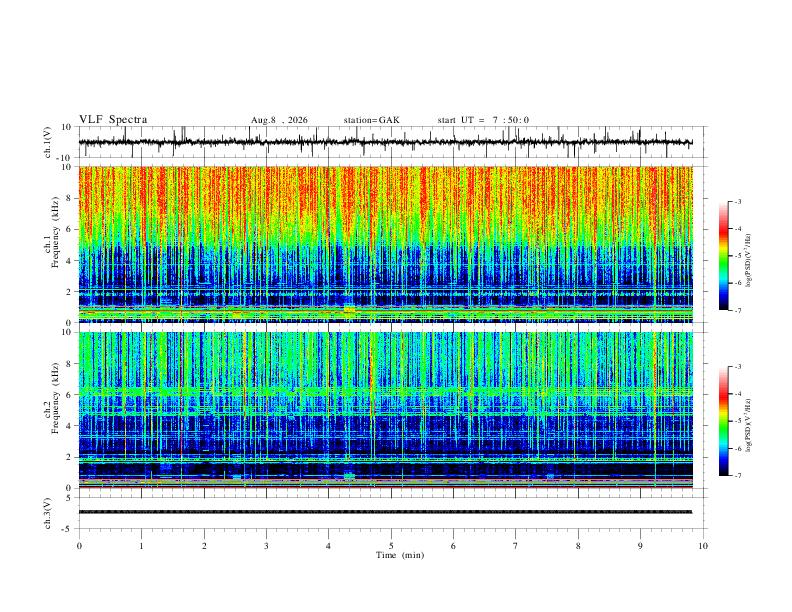Click the -7 label on lower color bar
792x612 pixels.
(738, 476)
